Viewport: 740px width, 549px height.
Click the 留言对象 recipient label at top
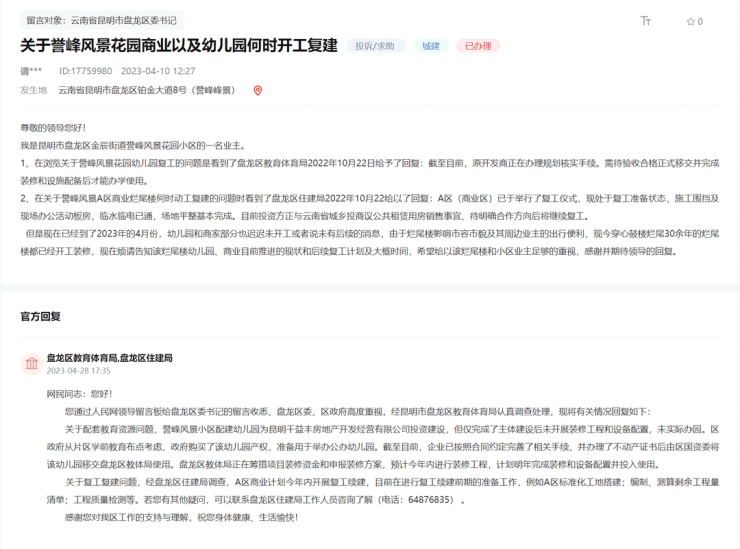(x=100, y=20)
